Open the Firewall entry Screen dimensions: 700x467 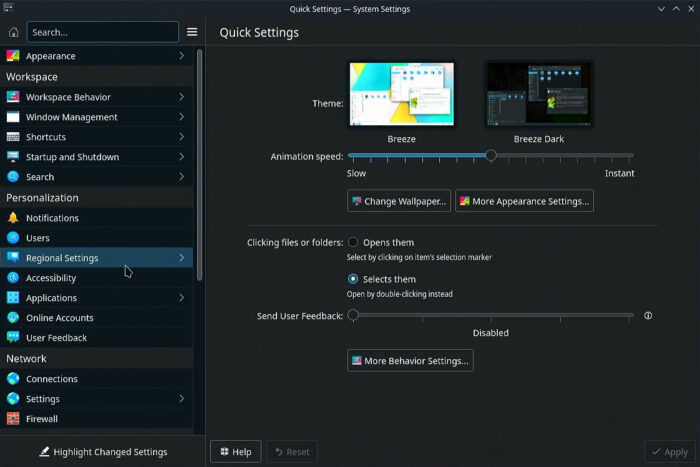coord(96,419)
